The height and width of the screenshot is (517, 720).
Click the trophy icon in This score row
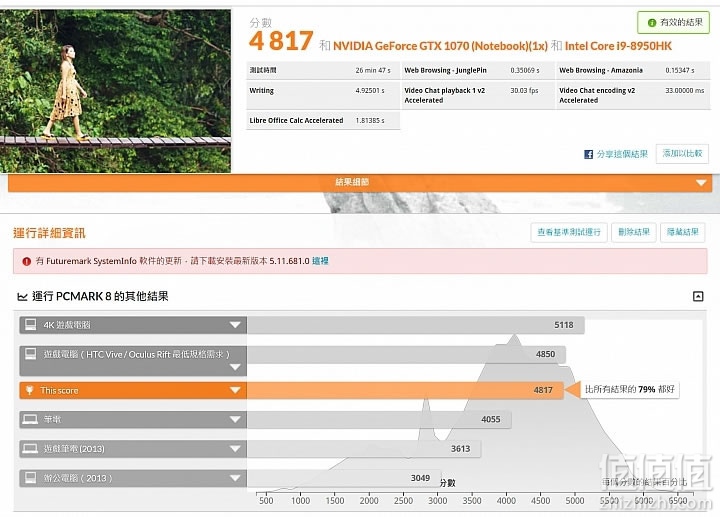(29, 390)
